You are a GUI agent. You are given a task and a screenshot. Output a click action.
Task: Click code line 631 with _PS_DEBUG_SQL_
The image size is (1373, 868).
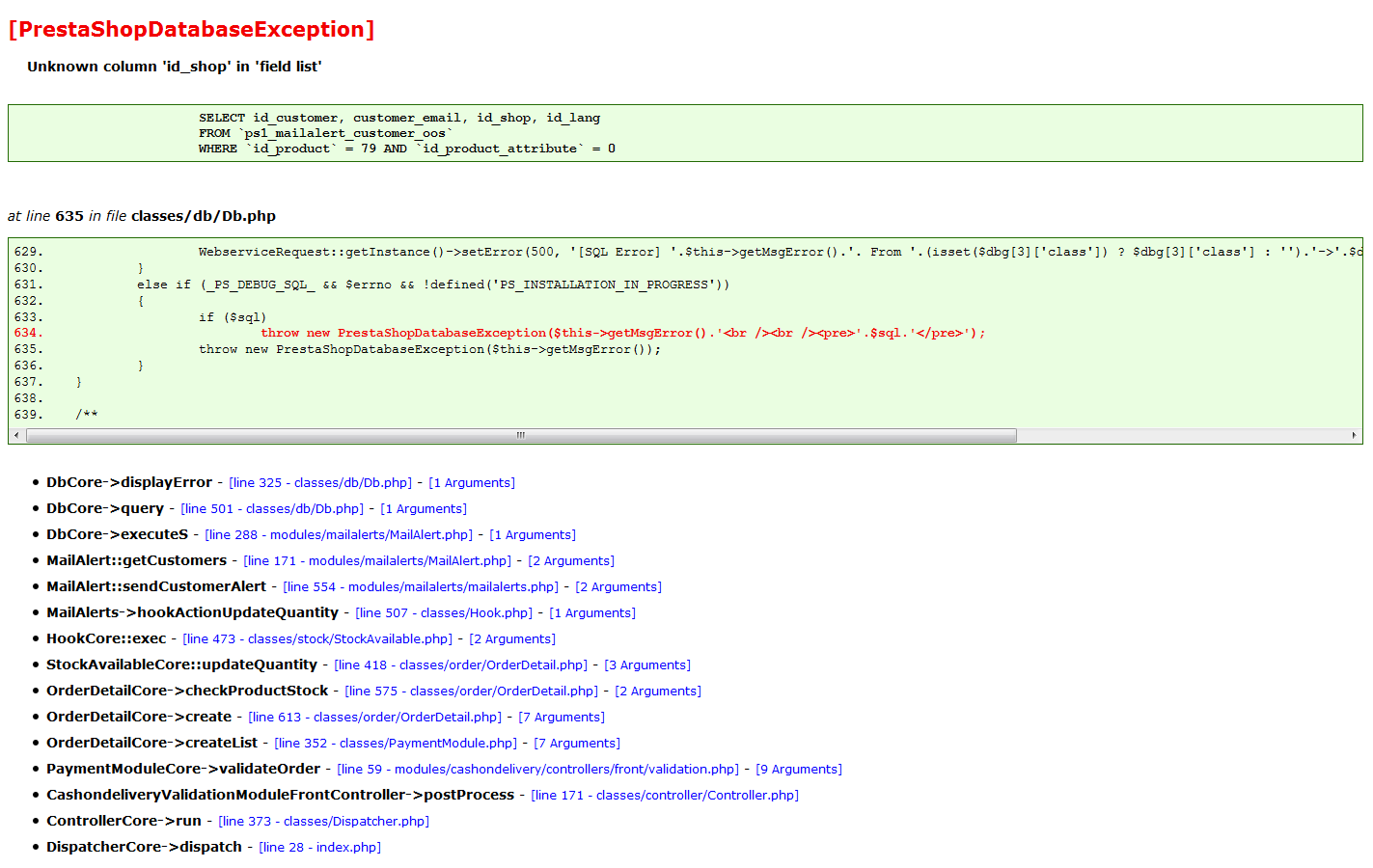point(433,285)
